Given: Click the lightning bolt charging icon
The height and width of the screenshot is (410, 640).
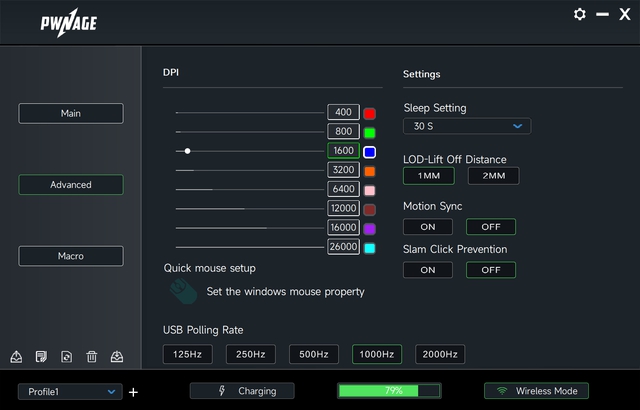Looking at the screenshot, I should pos(222,390).
